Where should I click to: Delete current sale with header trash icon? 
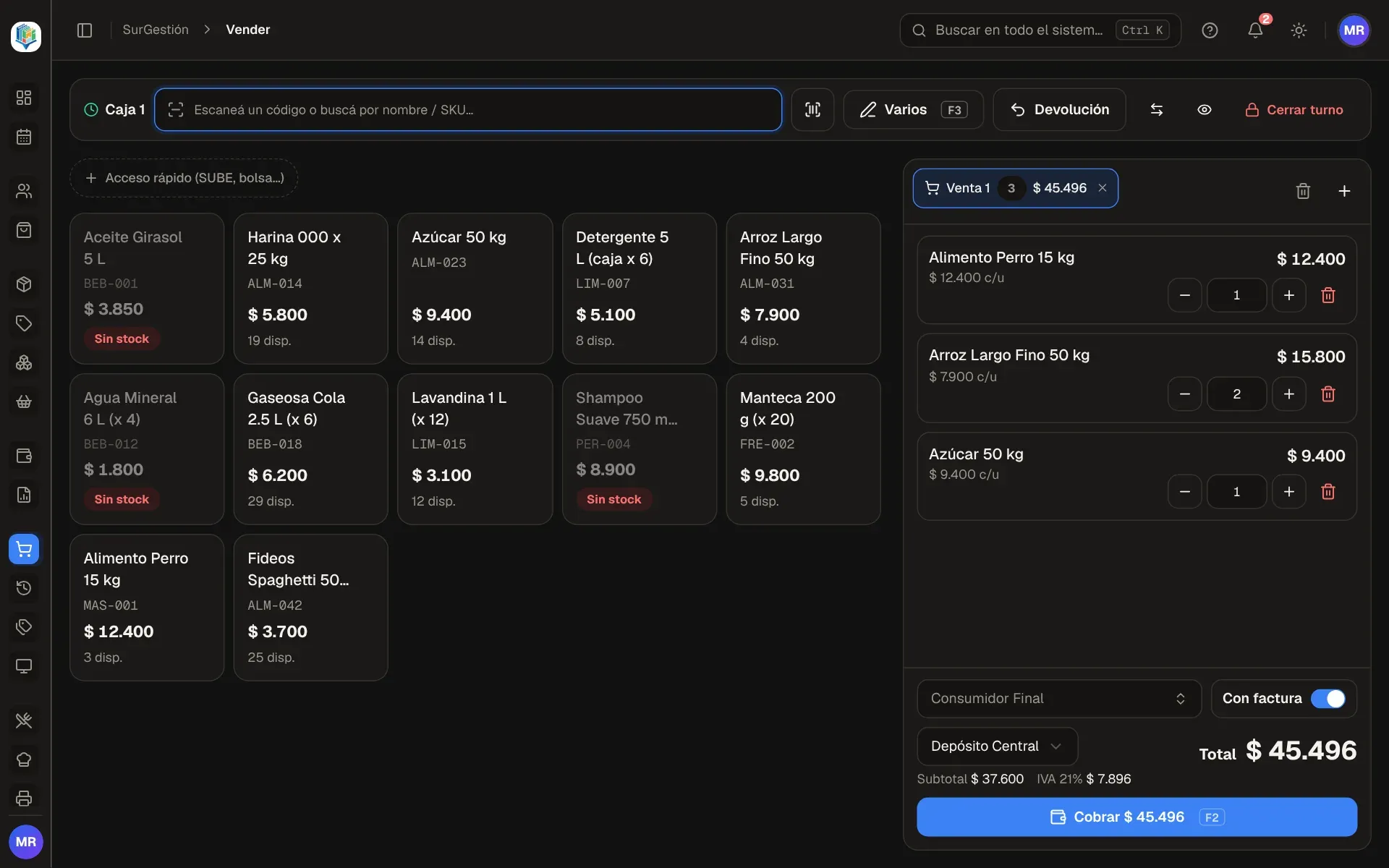[1303, 191]
